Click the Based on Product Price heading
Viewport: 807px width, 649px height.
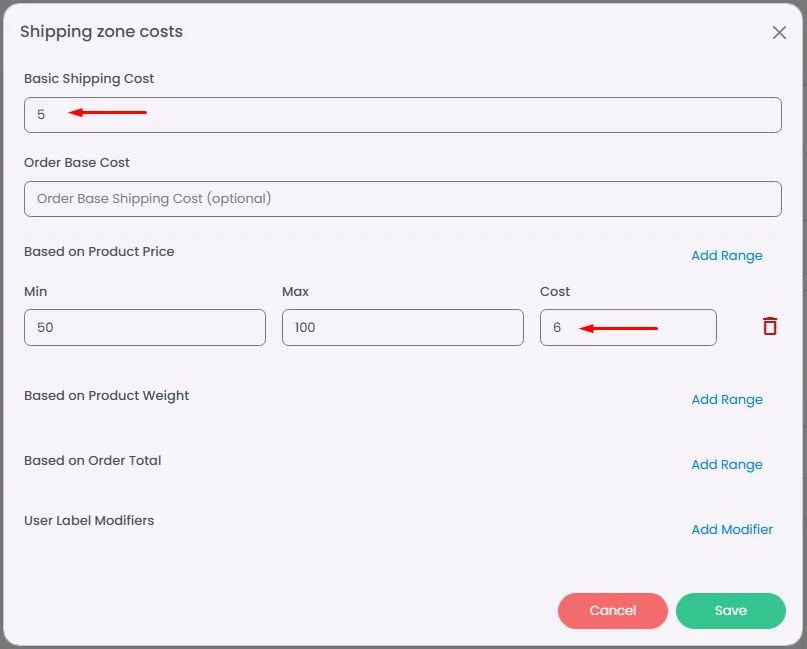[99, 252]
